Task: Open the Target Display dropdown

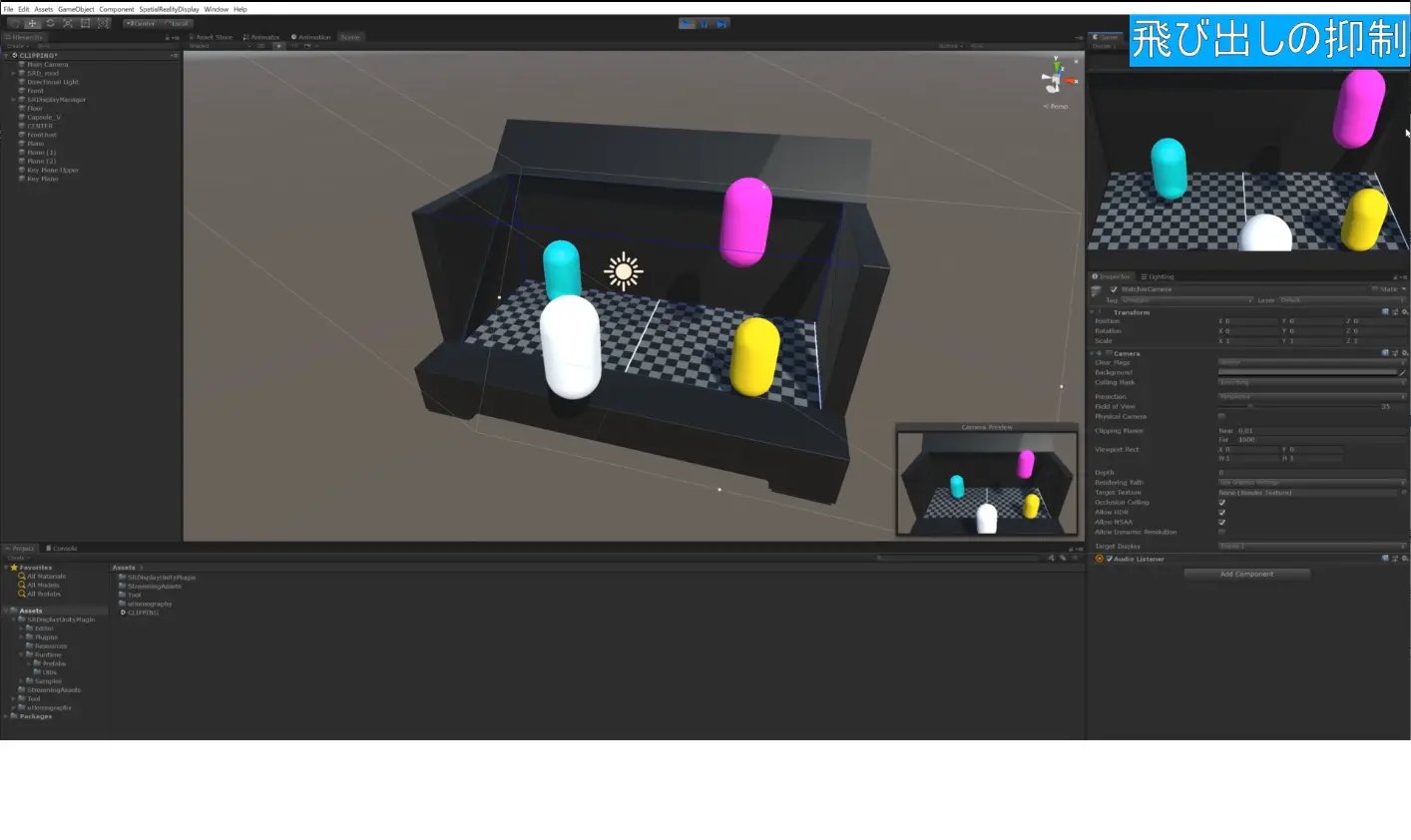Action: pos(1311,546)
